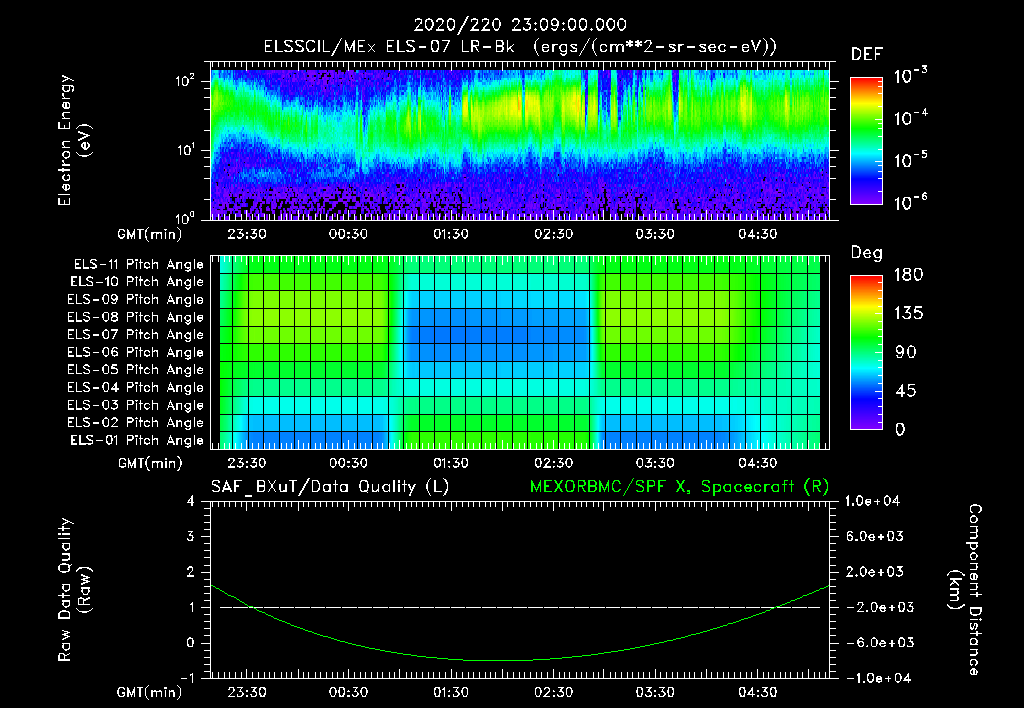The height and width of the screenshot is (708, 1024).
Task: Click the 4 tick on data quality axis
Action: point(191,502)
